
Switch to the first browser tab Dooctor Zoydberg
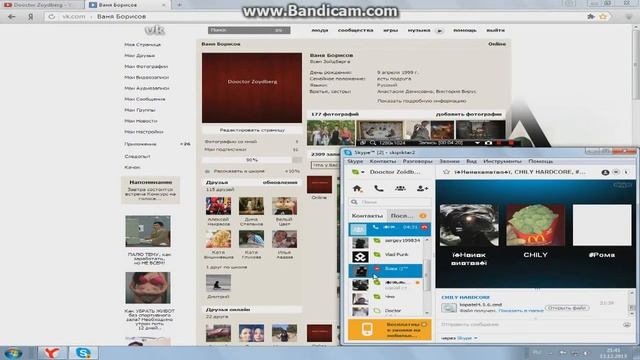click(x=42, y=5)
